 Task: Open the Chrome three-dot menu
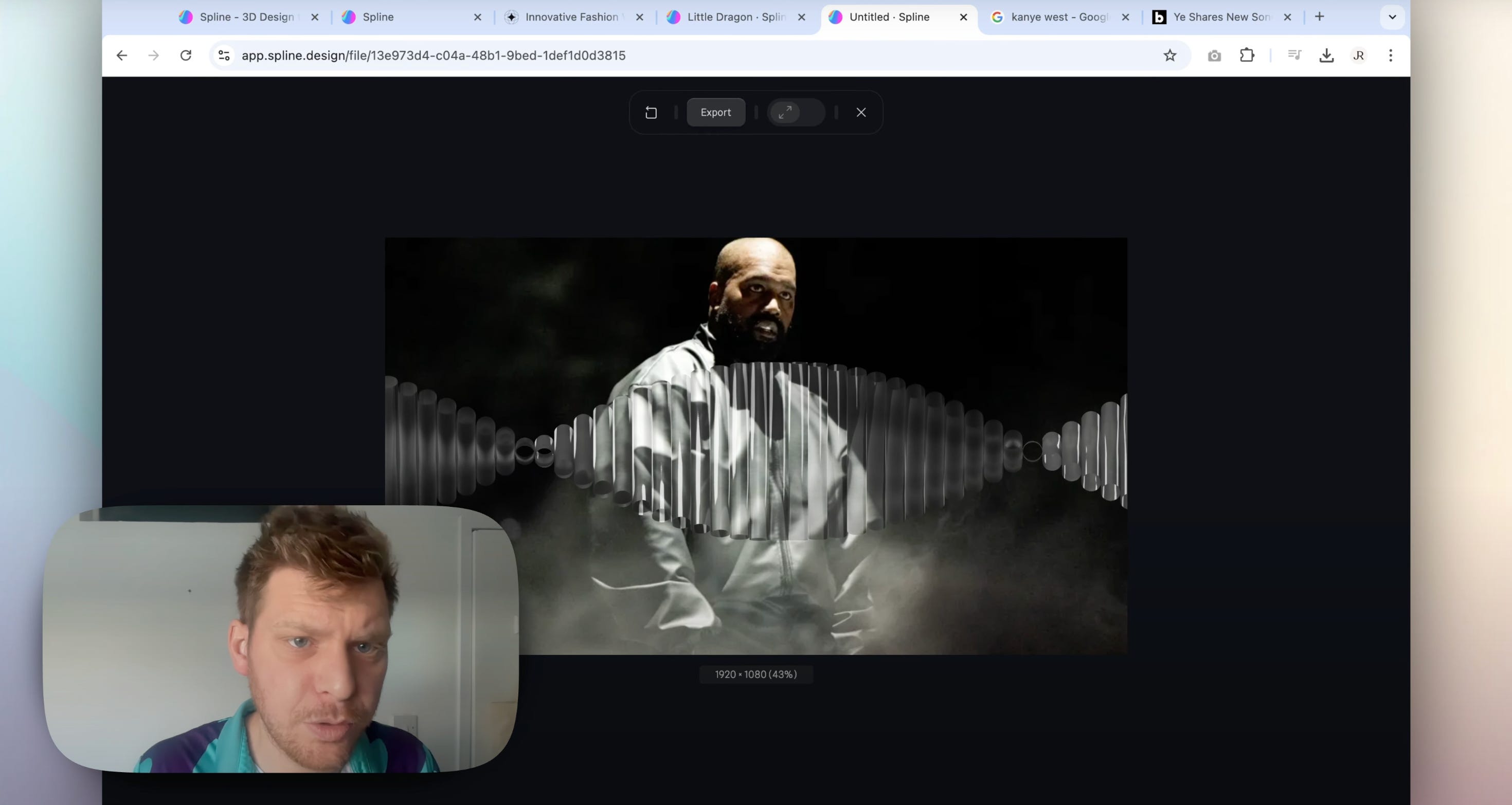tap(1391, 55)
